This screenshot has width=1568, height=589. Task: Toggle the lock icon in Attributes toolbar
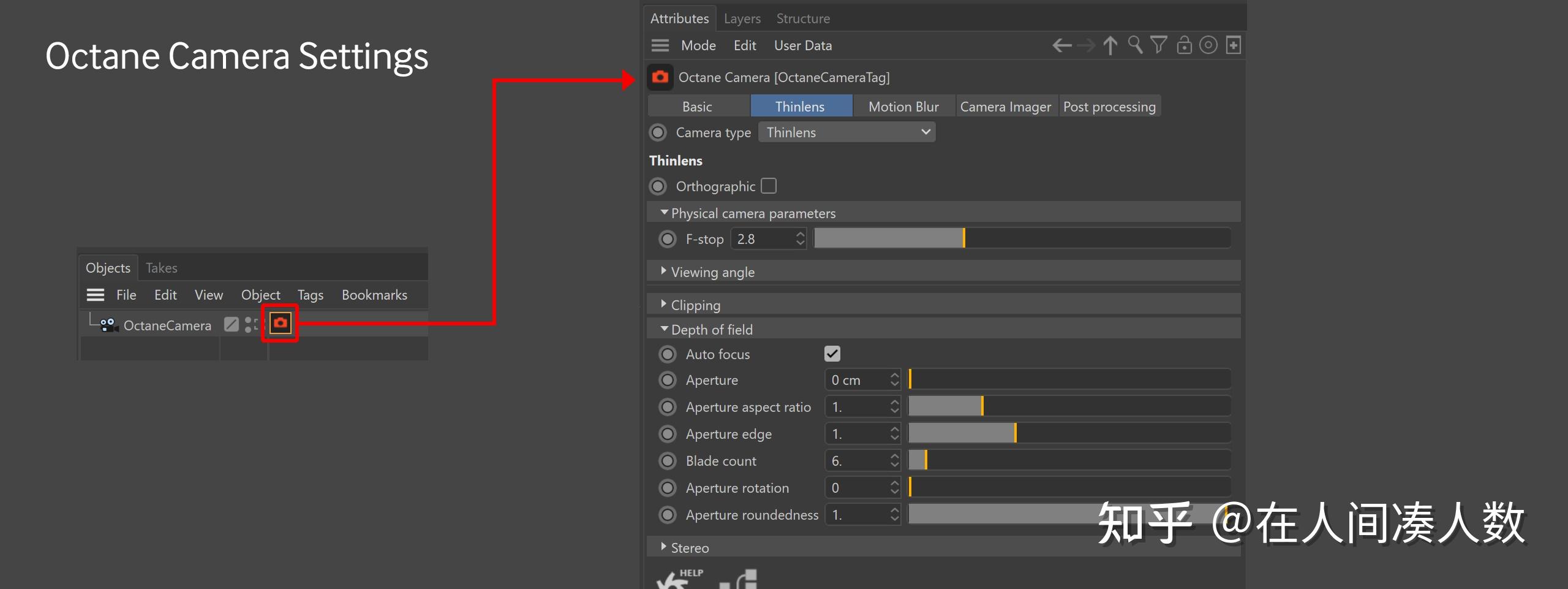(1184, 45)
